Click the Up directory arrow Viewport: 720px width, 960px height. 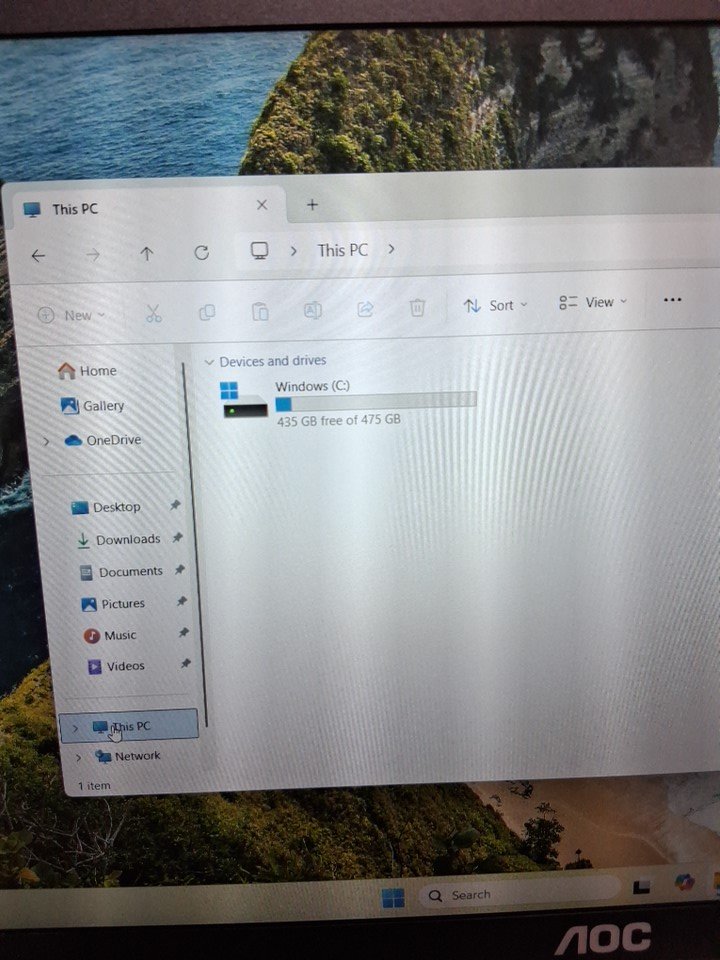click(147, 254)
